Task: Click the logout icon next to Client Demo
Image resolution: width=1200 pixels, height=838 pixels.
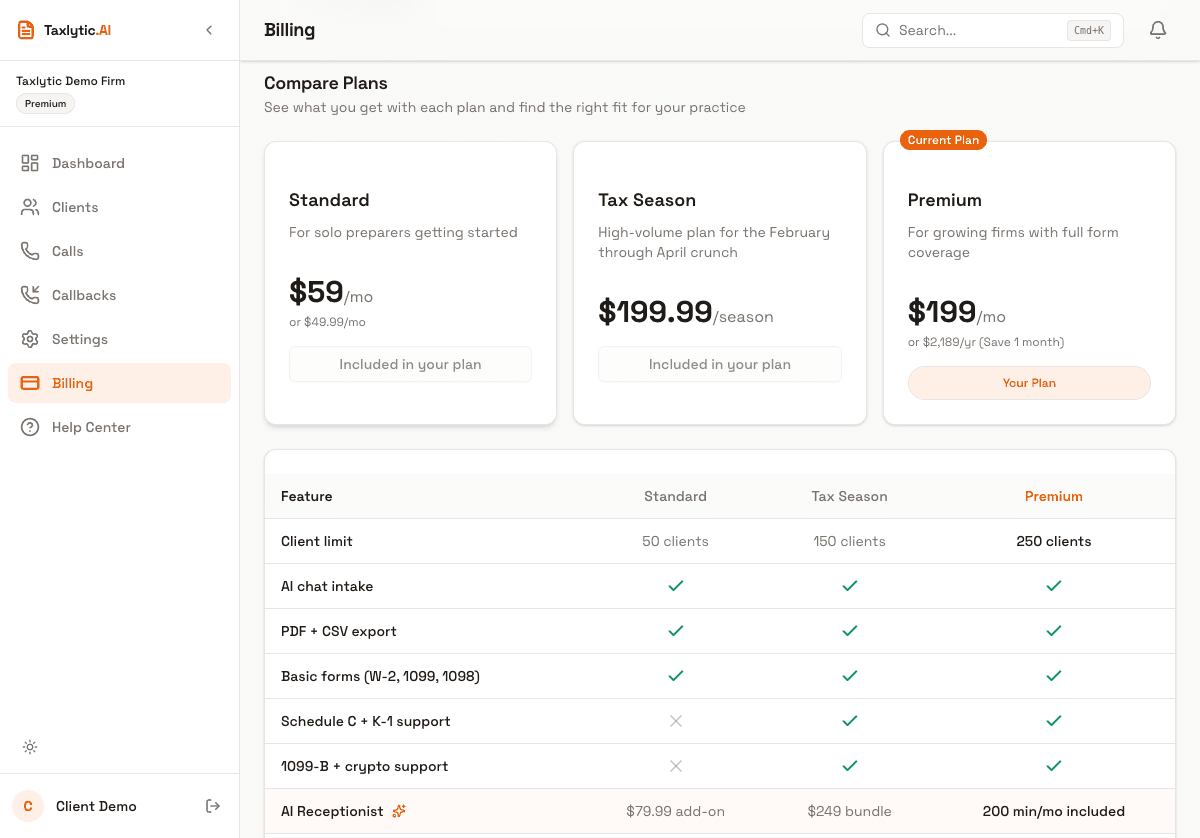Action: (213, 805)
